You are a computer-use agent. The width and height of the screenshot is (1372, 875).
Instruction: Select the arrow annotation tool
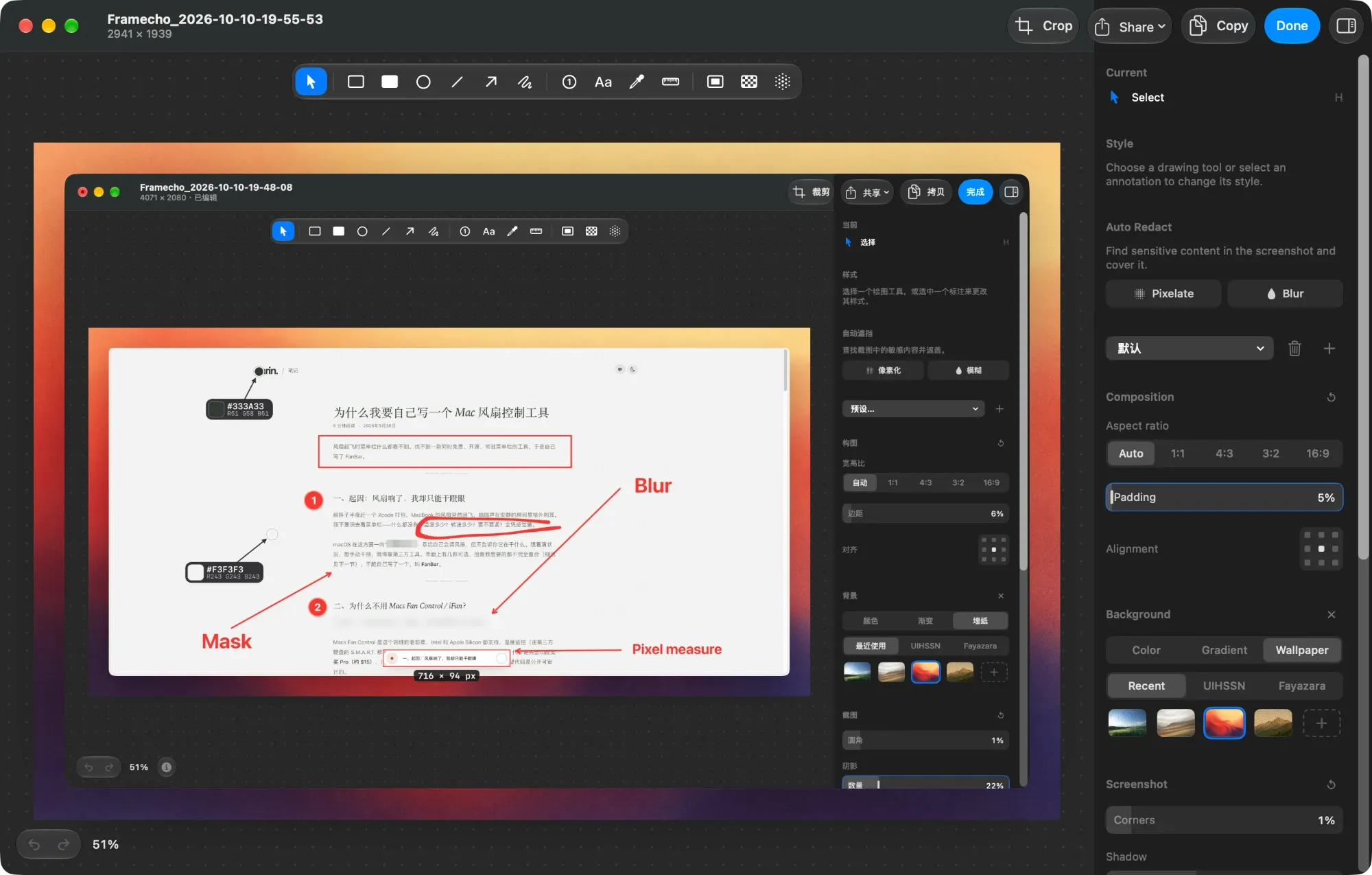(490, 82)
